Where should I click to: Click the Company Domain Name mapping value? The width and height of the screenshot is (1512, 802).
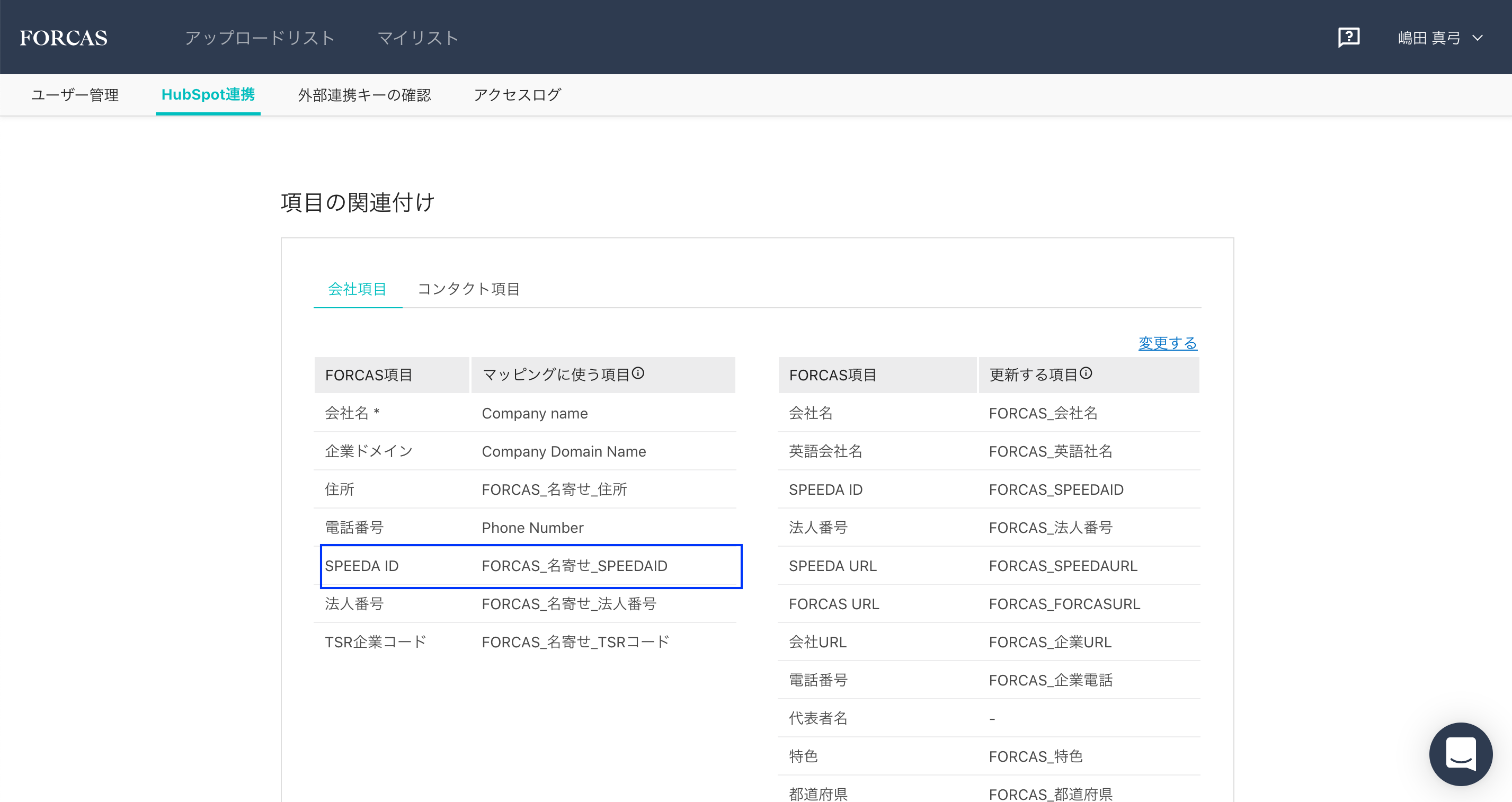pyautogui.click(x=564, y=451)
